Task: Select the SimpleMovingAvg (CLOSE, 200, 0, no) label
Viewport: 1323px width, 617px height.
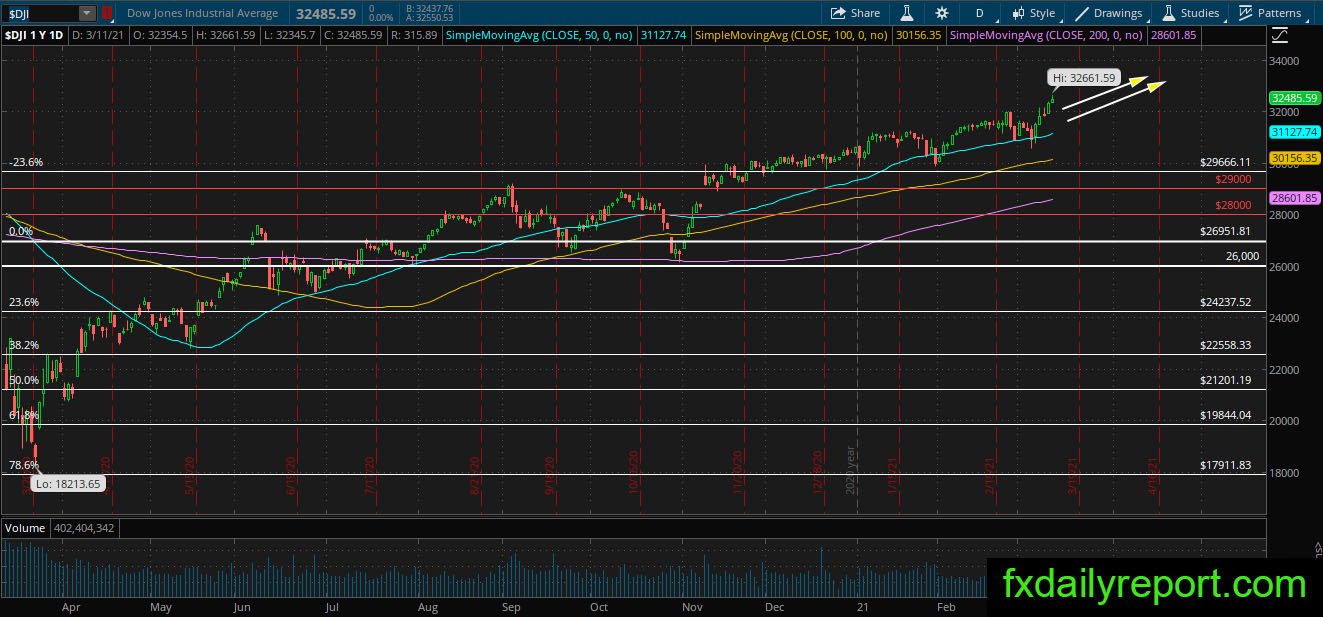Action: click(1044, 35)
